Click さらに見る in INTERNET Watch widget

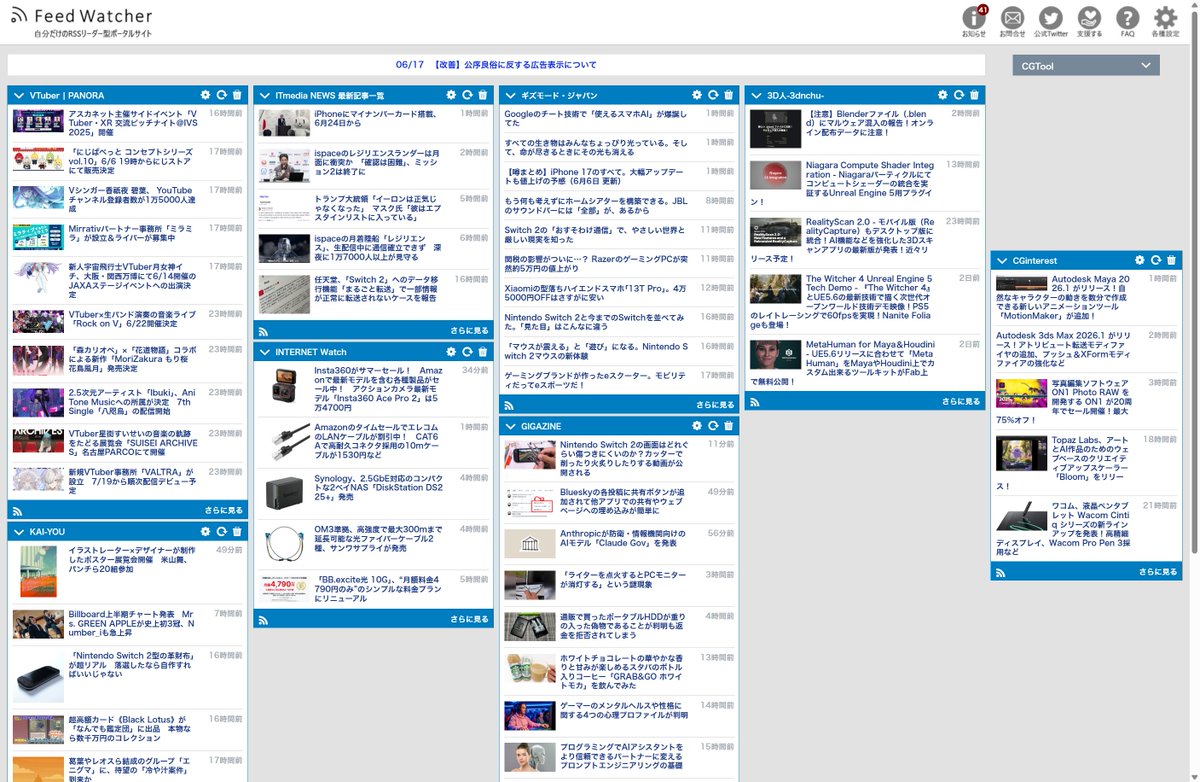click(x=469, y=619)
